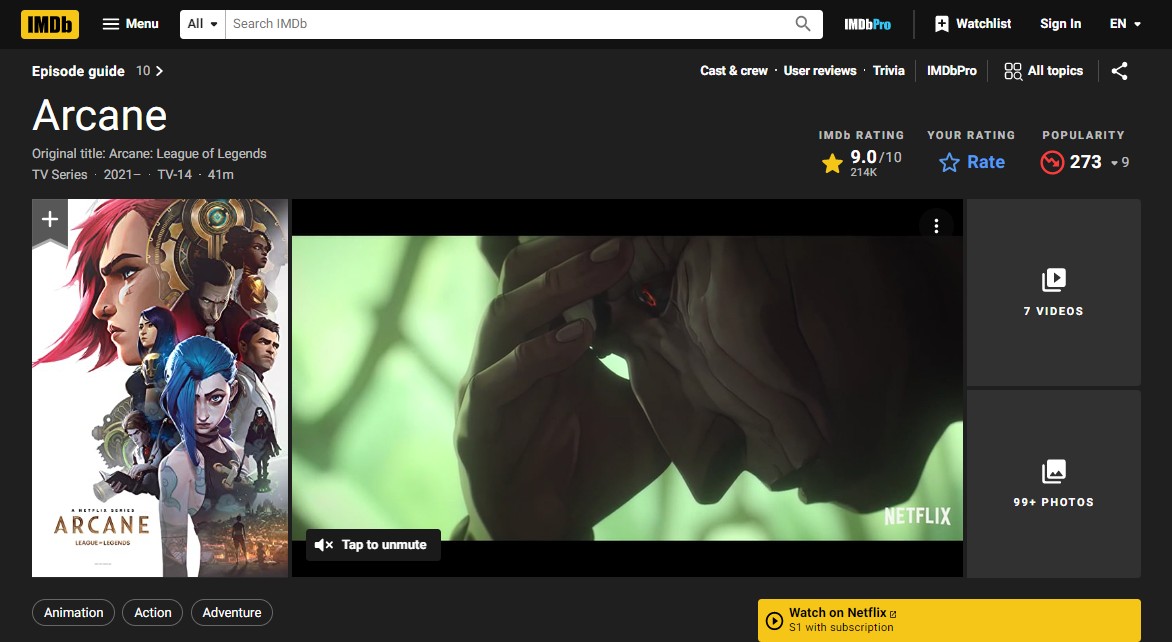This screenshot has width=1172, height=642.
Task: Select the Animation genre chip
Action: pos(73,612)
